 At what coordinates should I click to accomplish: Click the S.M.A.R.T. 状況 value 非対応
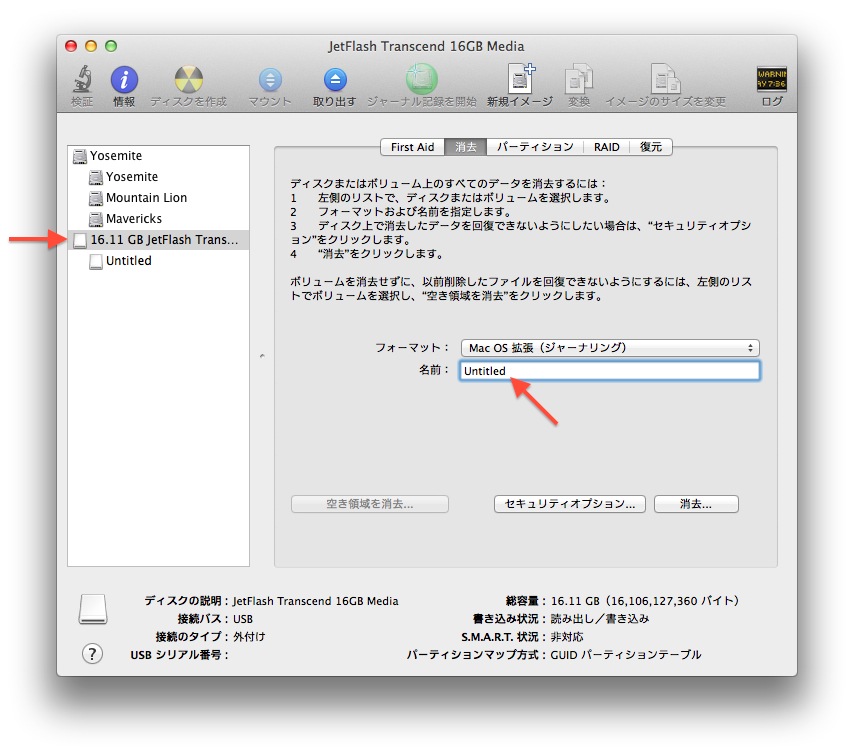tap(567, 637)
